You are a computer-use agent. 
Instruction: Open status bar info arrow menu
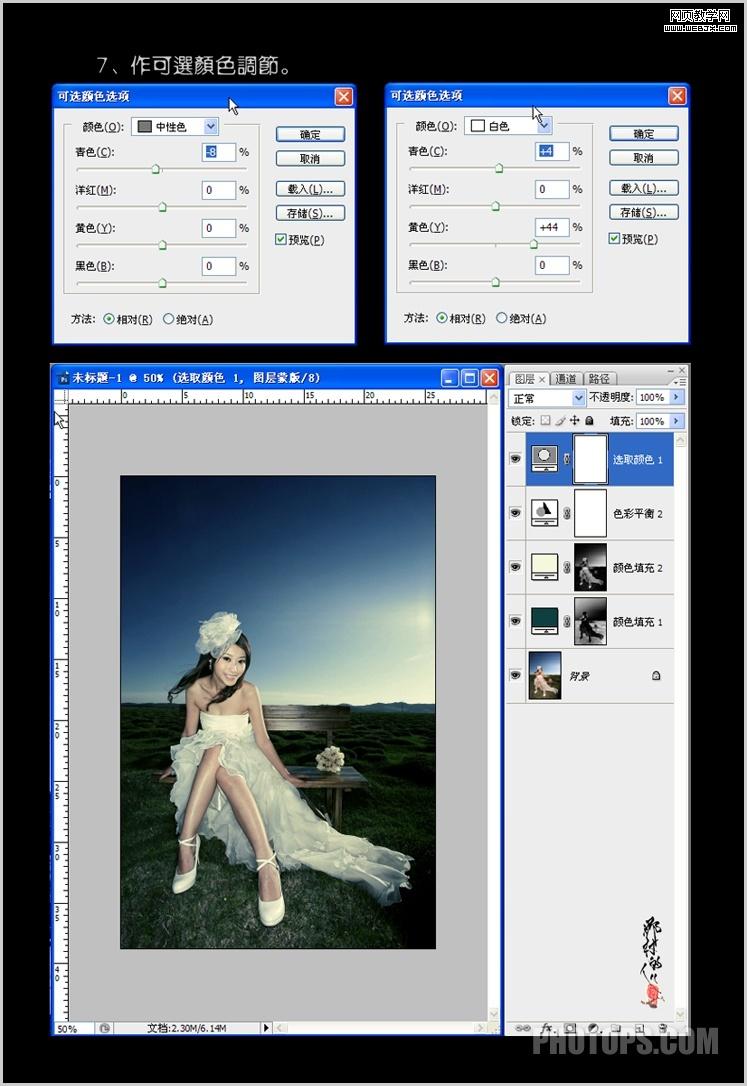pos(266,1028)
